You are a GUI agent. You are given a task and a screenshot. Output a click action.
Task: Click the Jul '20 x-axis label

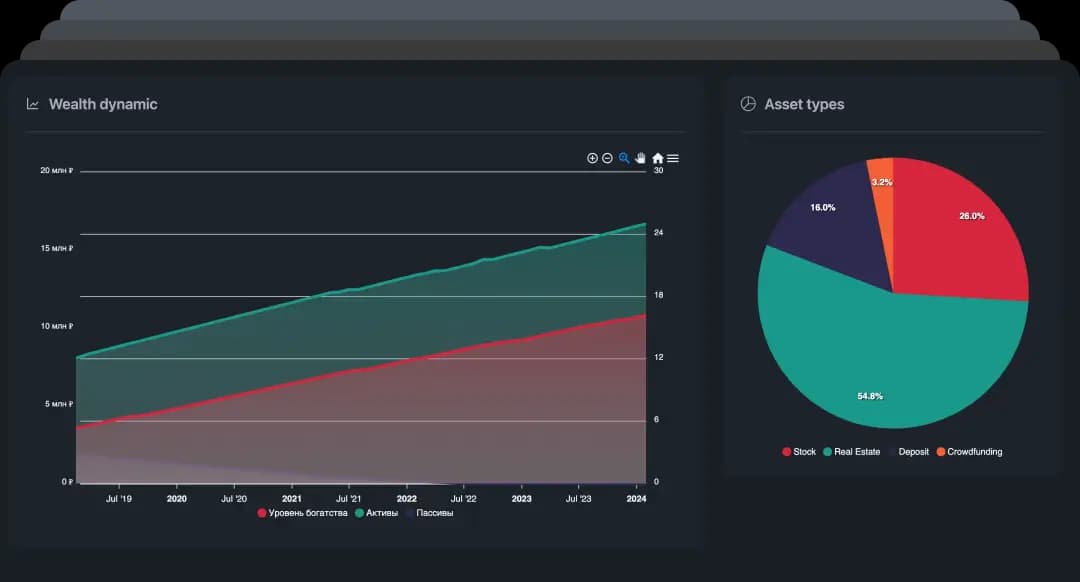(x=233, y=499)
